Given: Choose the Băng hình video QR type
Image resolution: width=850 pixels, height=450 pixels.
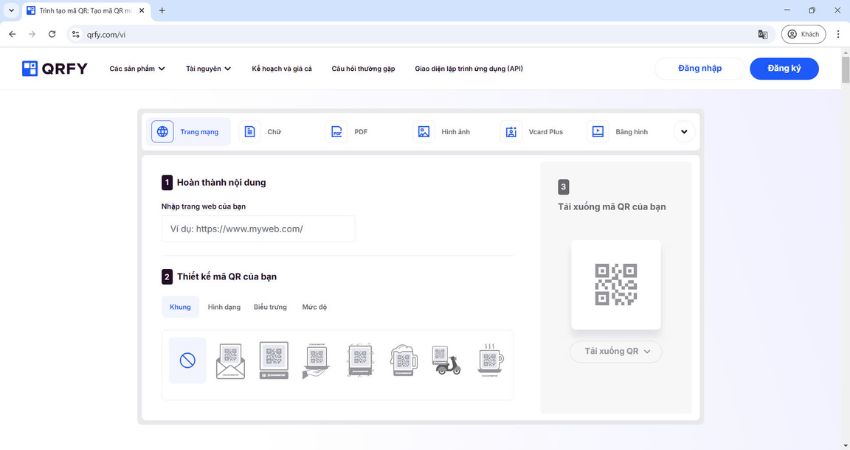Looking at the screenshot, I should (x=619, y=132).
